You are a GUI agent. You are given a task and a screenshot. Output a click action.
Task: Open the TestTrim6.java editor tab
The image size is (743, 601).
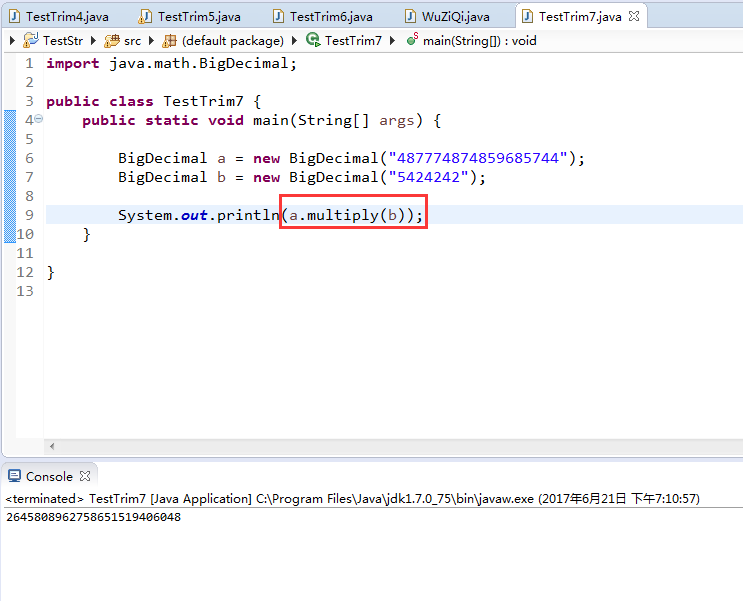tap(324, 17)
